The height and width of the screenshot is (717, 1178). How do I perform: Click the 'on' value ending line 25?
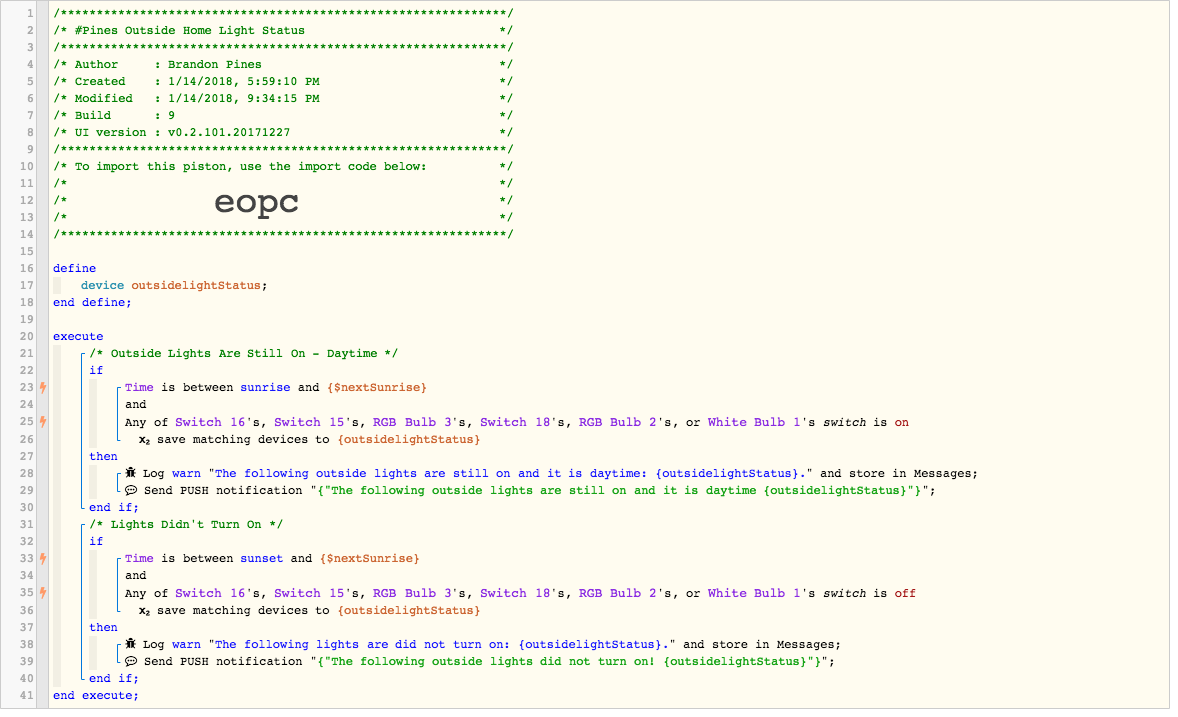click(x=902, y=422)
